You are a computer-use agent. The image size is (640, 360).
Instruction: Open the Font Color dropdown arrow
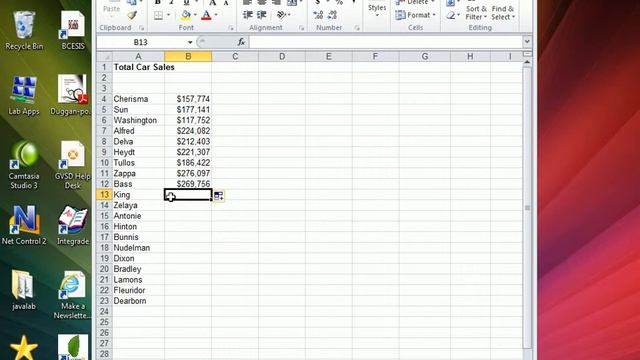tap(216, 16)
